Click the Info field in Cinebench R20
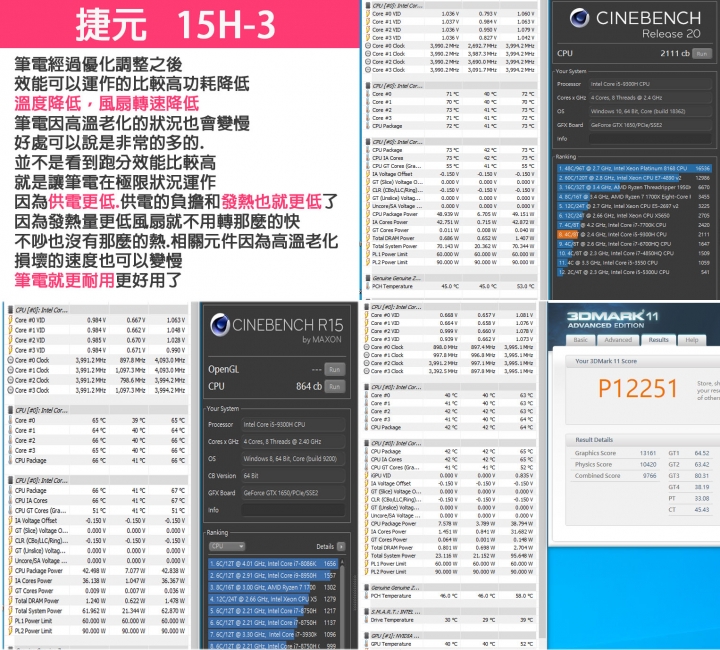Screen dimensions: 720x650 pos(650,139)
